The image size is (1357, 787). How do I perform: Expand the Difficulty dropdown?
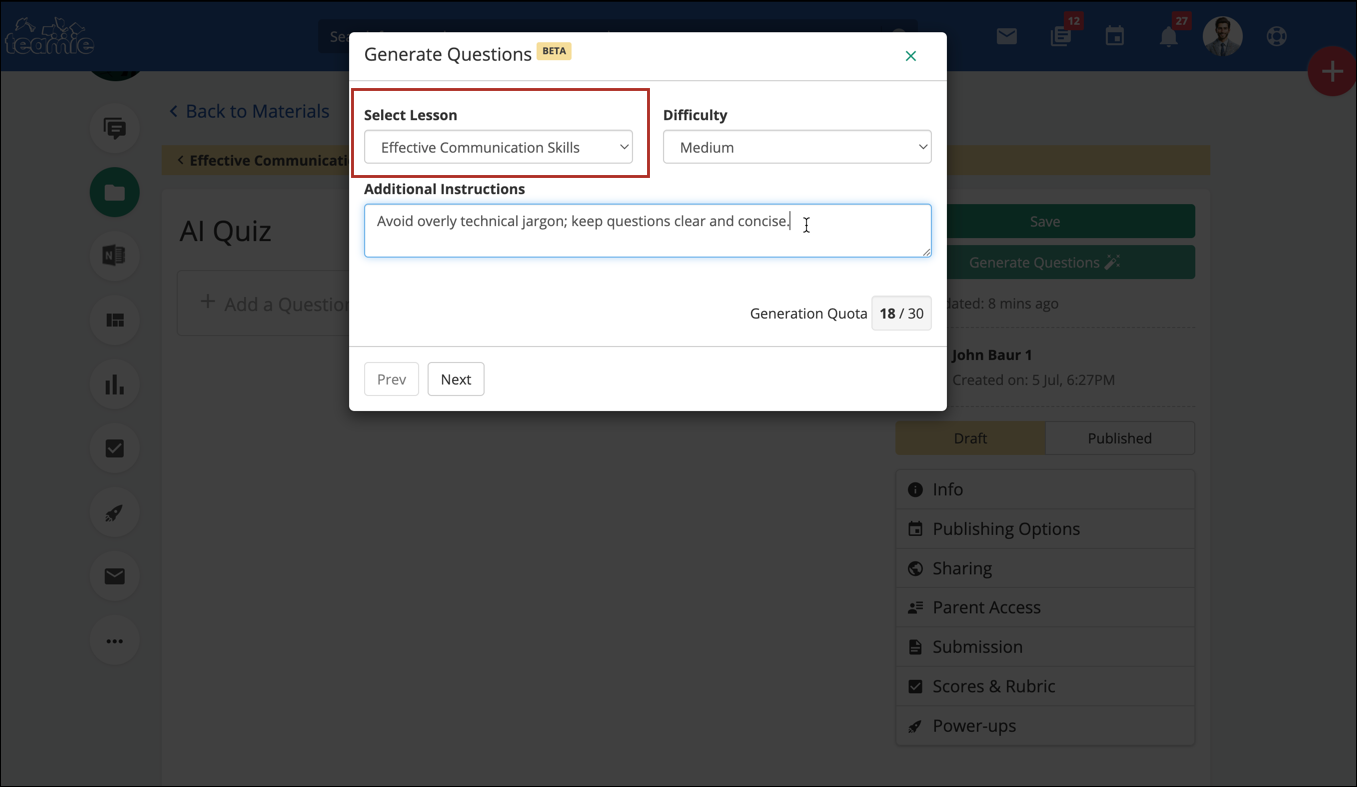797,147
